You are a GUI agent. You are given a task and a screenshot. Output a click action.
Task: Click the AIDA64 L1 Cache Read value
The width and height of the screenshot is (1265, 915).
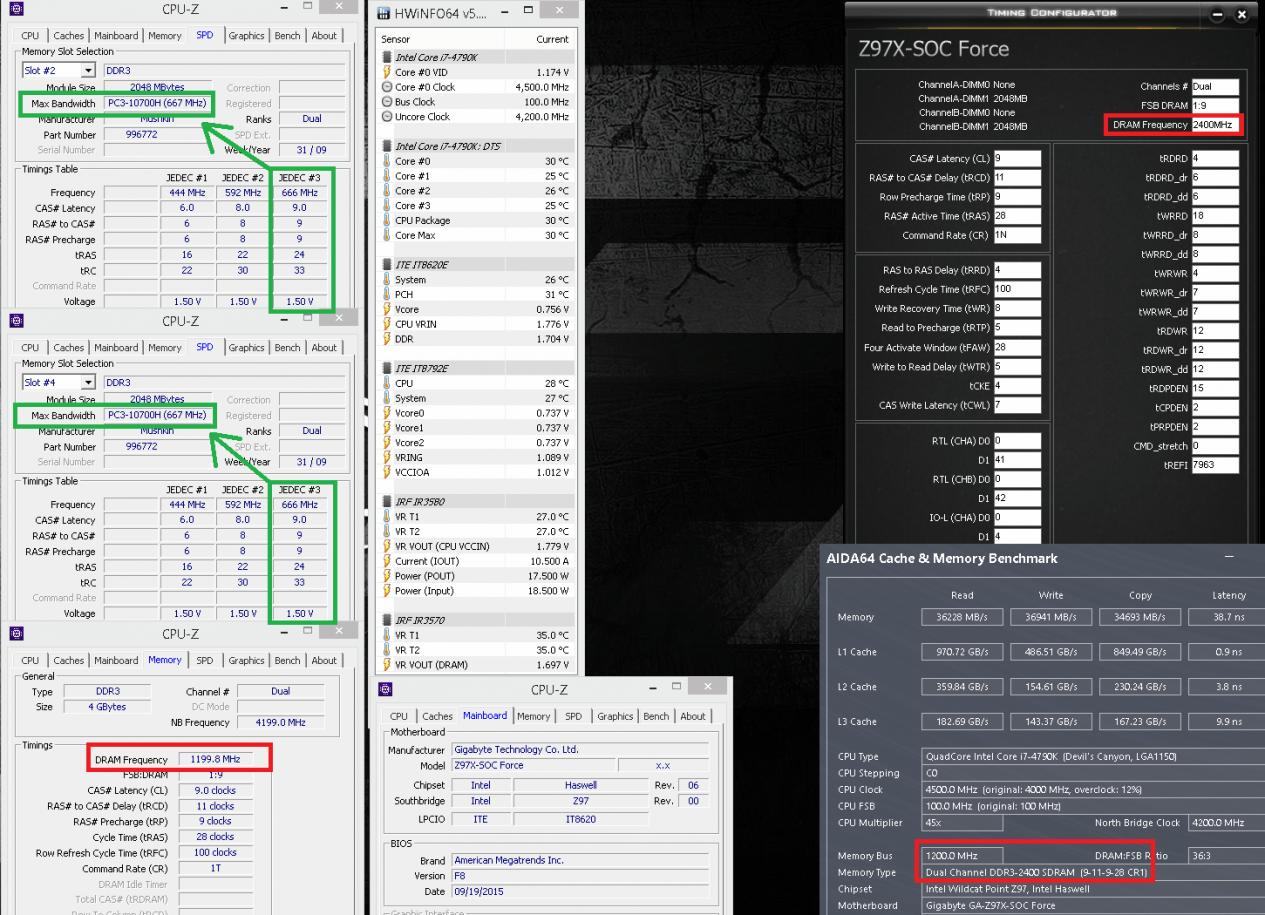(x=960, y=652)
